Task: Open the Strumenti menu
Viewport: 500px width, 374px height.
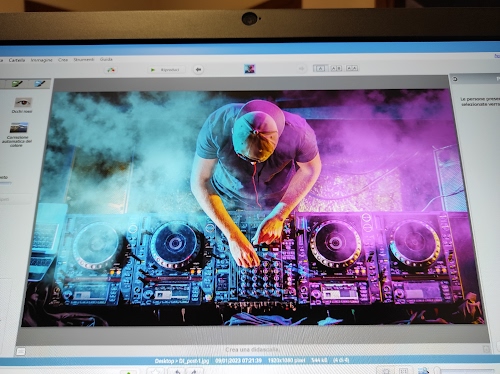Action: (x=84, y=59)
